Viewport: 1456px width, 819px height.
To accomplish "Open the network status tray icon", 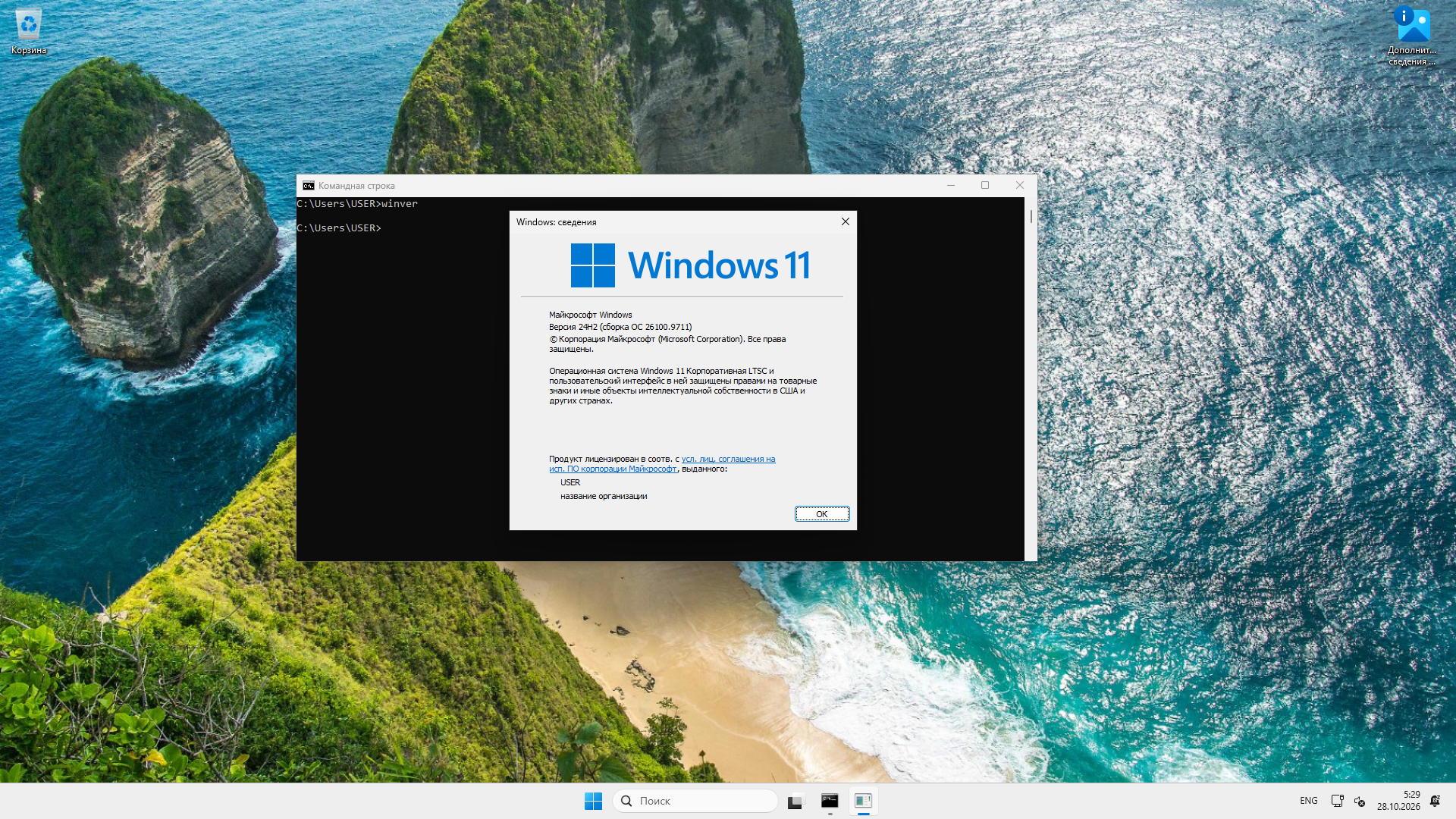I will (1338, 801).
